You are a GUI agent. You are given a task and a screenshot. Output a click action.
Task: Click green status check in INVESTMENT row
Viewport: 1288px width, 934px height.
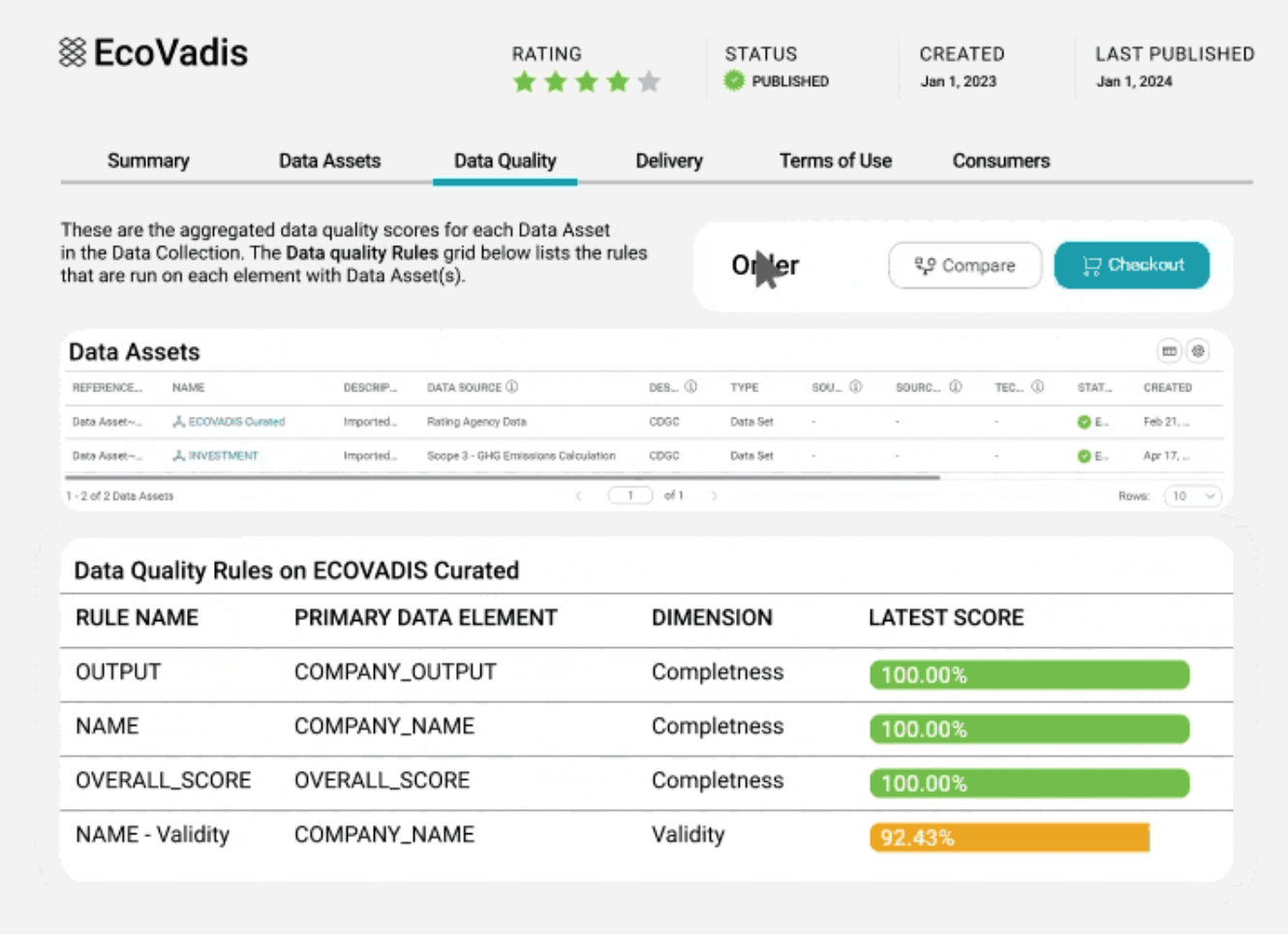pos(1084,455)
